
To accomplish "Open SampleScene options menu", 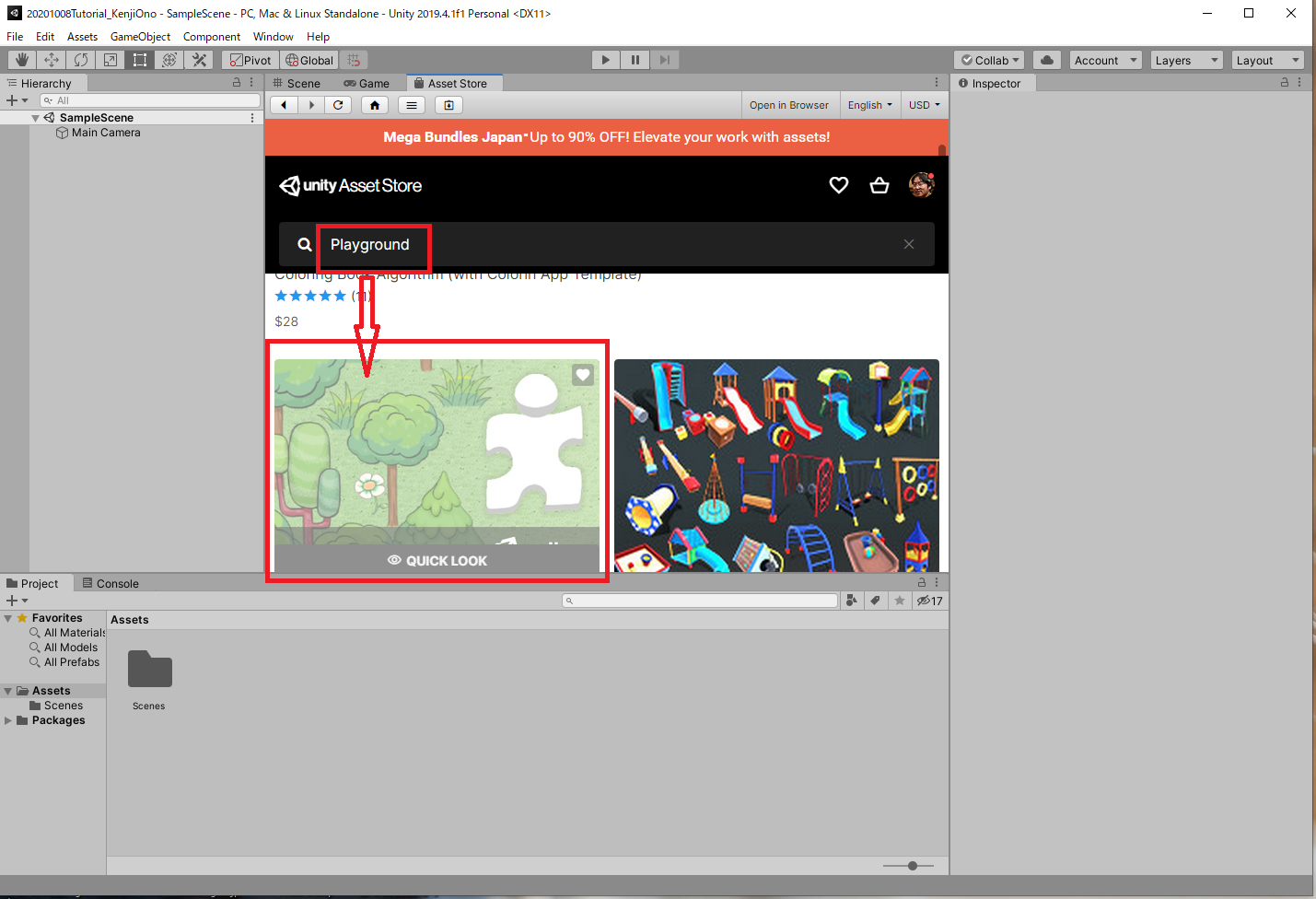I will tap(252, 118).
